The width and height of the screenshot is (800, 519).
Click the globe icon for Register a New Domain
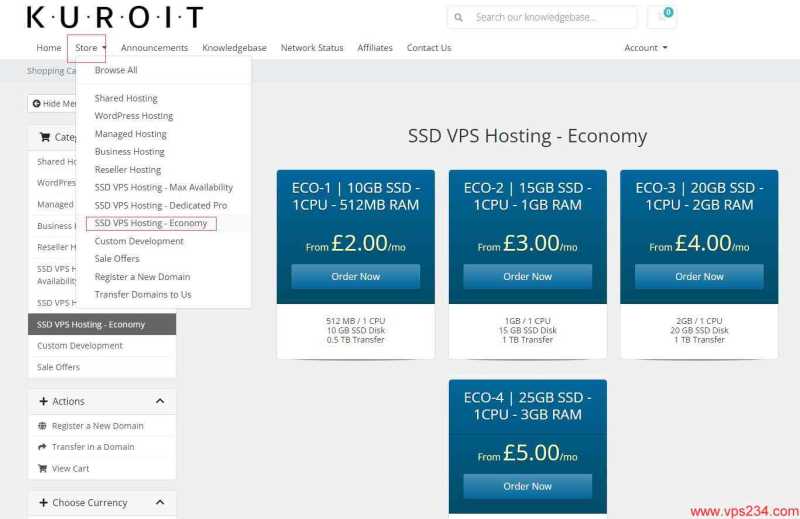click(42, 426)
